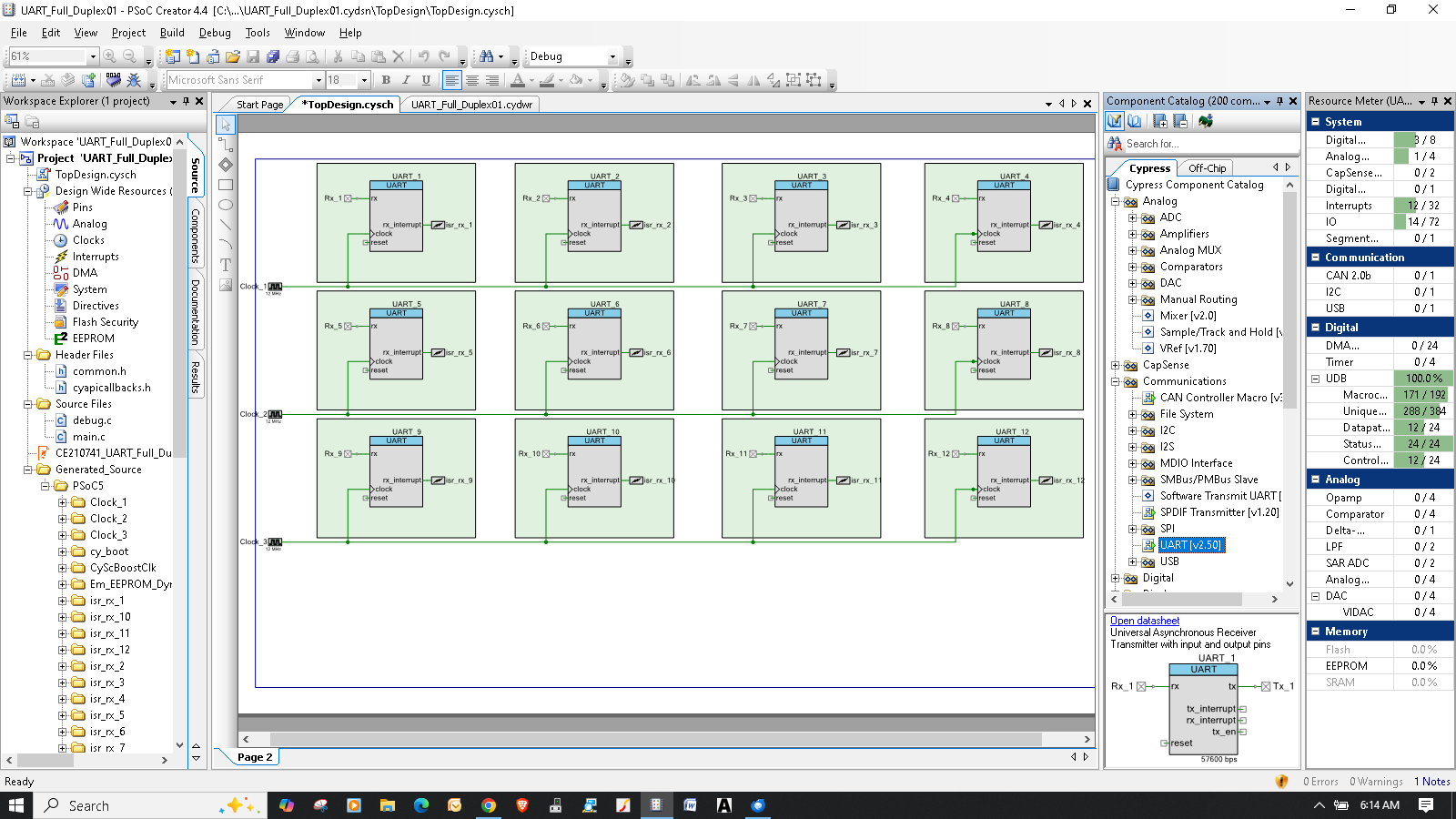Click the expand all catalog icon
The image size is (1456, 819).
[1160, 121]
